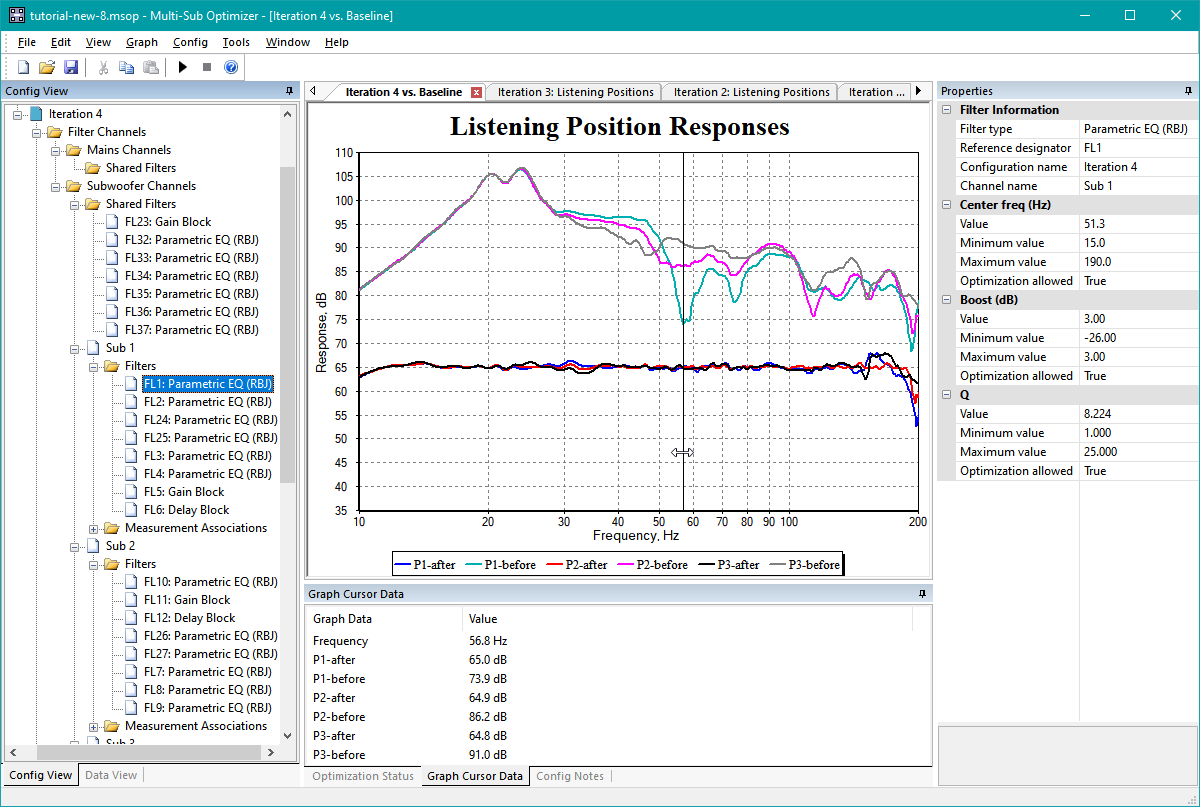Expand Sub 1 Measurement Associations node

pos(95,528)
